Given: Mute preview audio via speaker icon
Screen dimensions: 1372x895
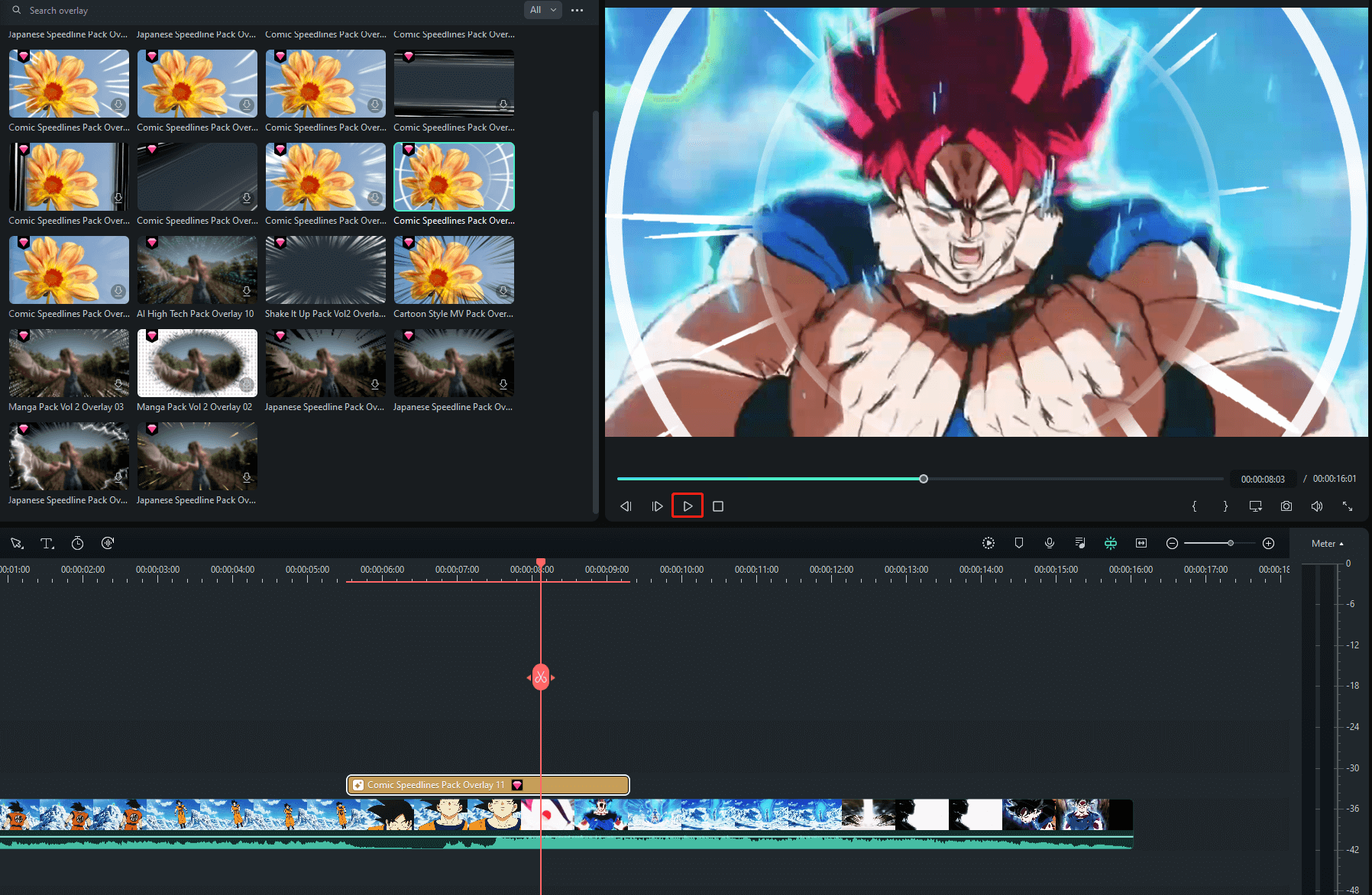Looking at the screenshot, I should [1316, 506].
